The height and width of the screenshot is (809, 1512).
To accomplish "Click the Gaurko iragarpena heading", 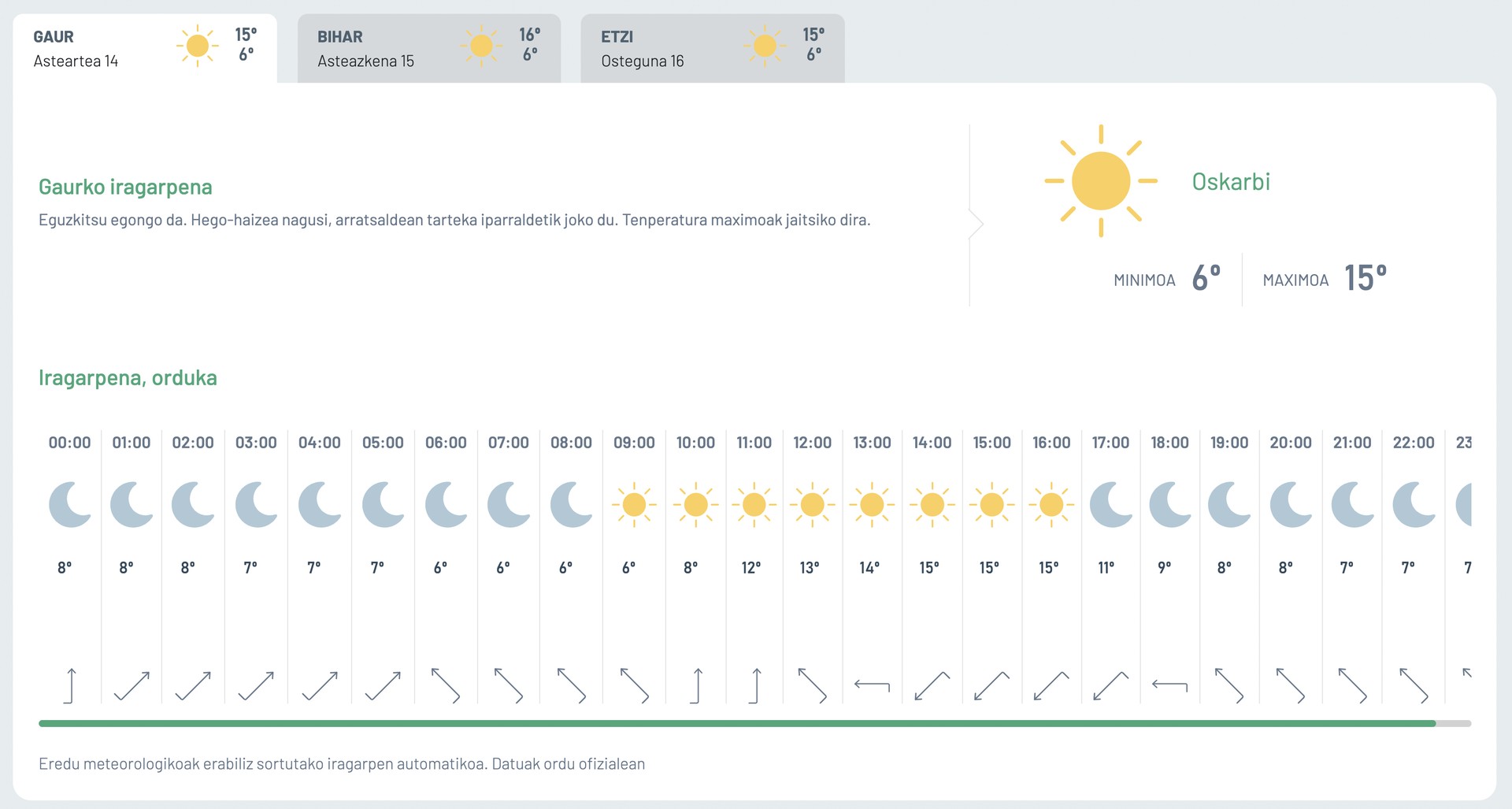I will pyautogui.click(x=125, y=187).
